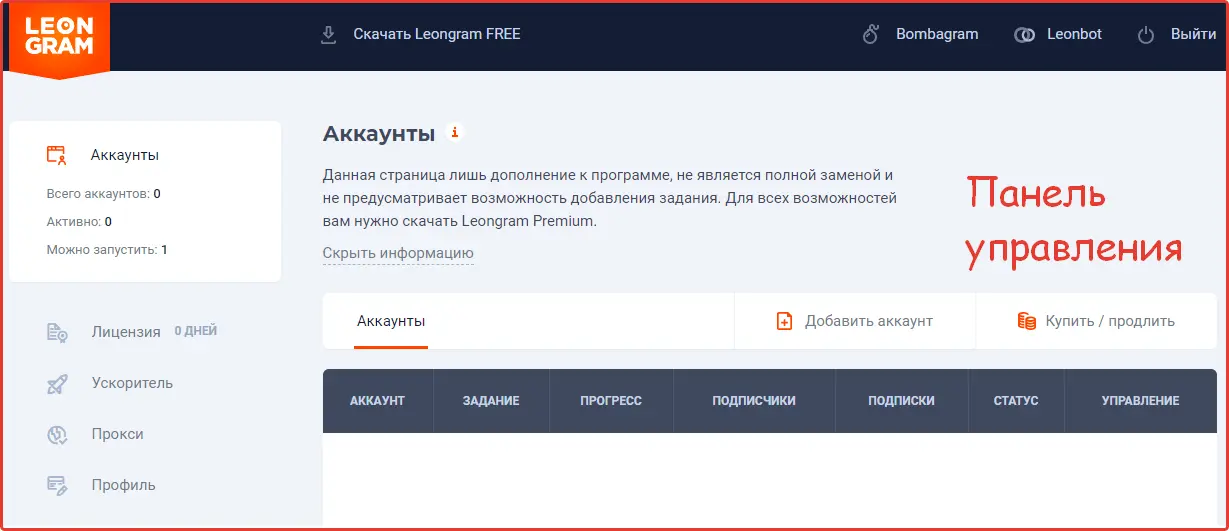
Task: Select Аккаунты in the sidebar
Action: click(x=124, y=155)
